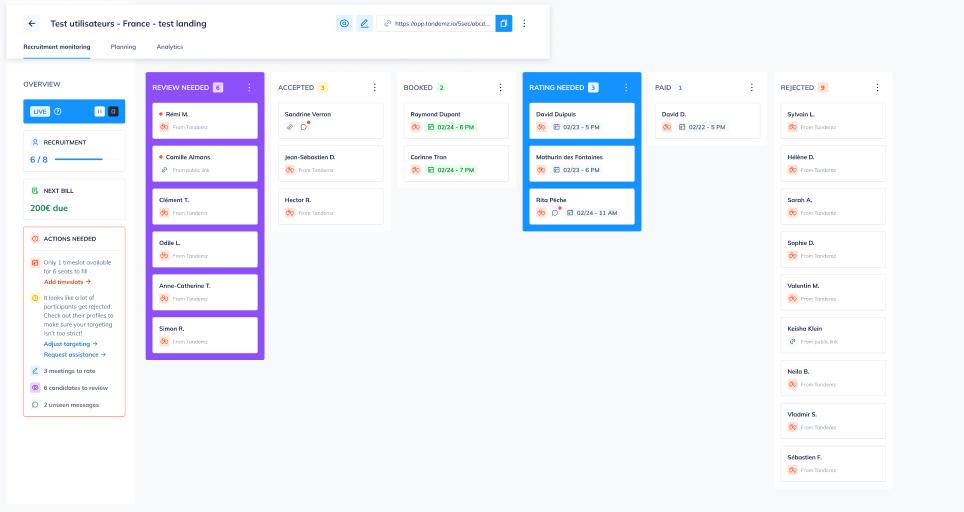Open the message icon on Rita Pêche card
Viewport: 964px width, 512px height.
tap(555, 213)
